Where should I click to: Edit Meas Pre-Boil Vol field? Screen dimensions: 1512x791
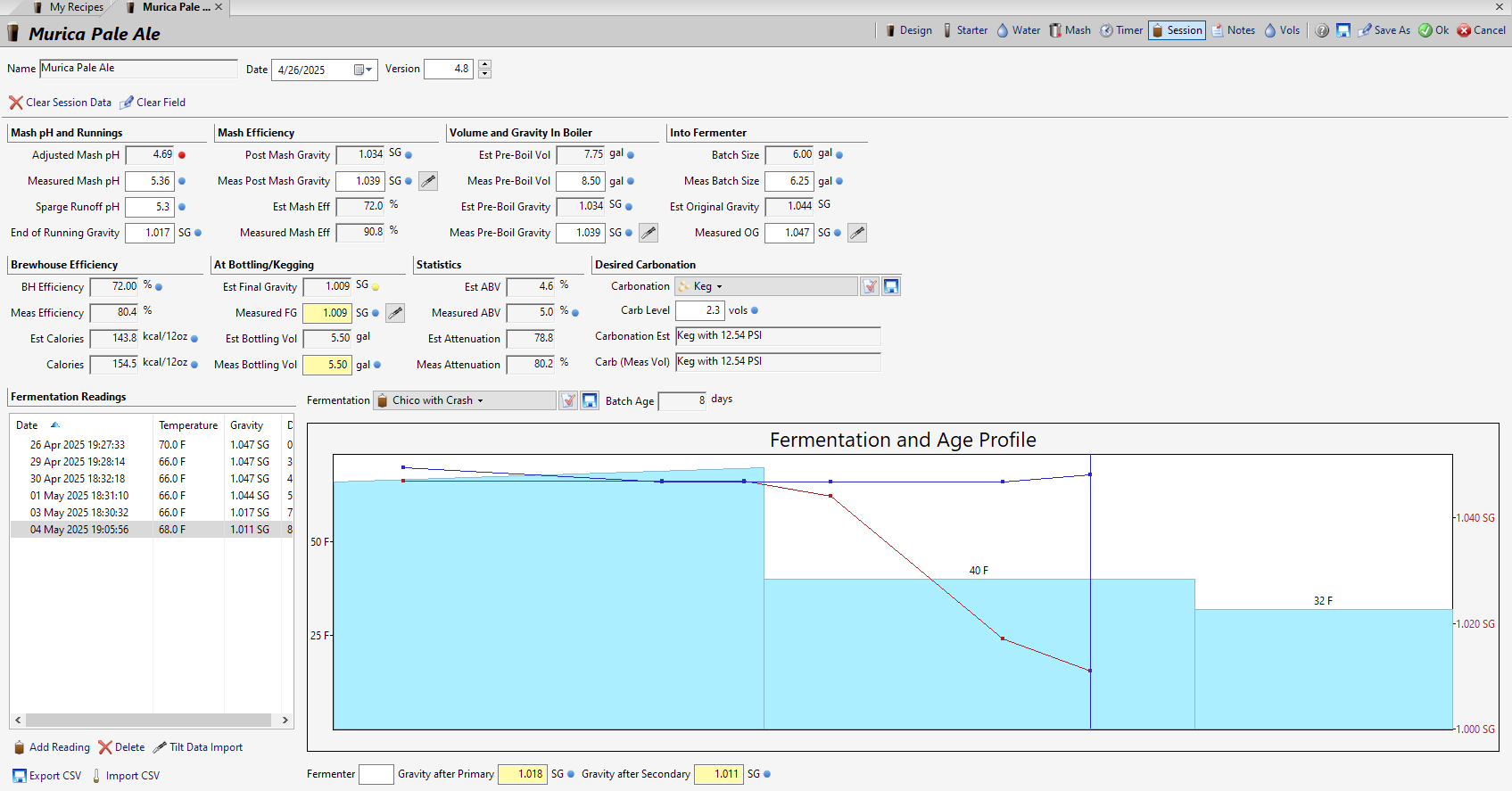(581, 181)
